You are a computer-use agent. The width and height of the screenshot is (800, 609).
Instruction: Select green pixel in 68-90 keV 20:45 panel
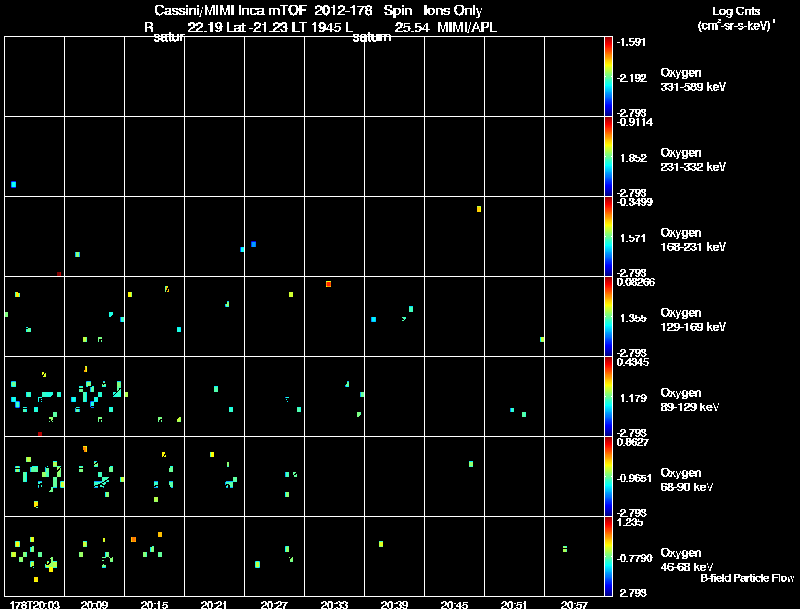point(471,464)
